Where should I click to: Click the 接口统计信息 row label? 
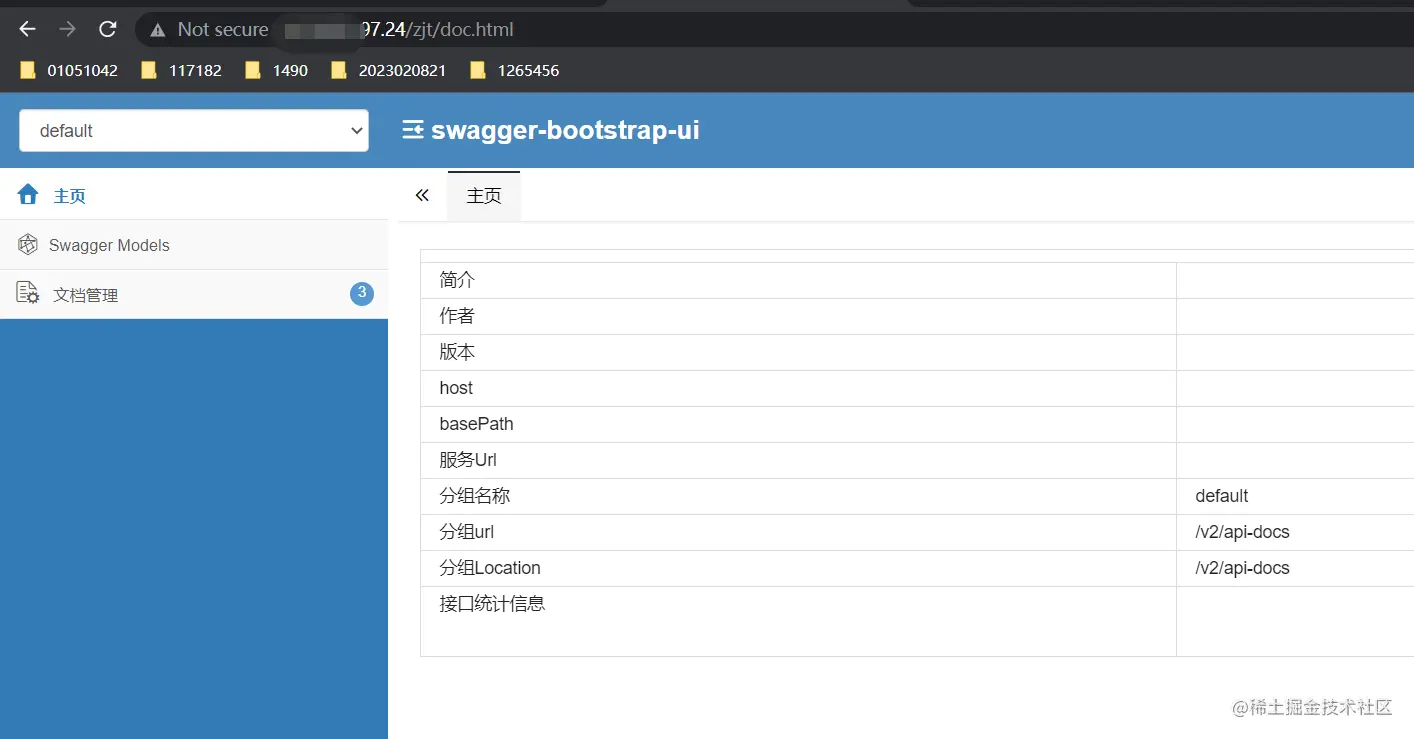[x=492, y=604]
